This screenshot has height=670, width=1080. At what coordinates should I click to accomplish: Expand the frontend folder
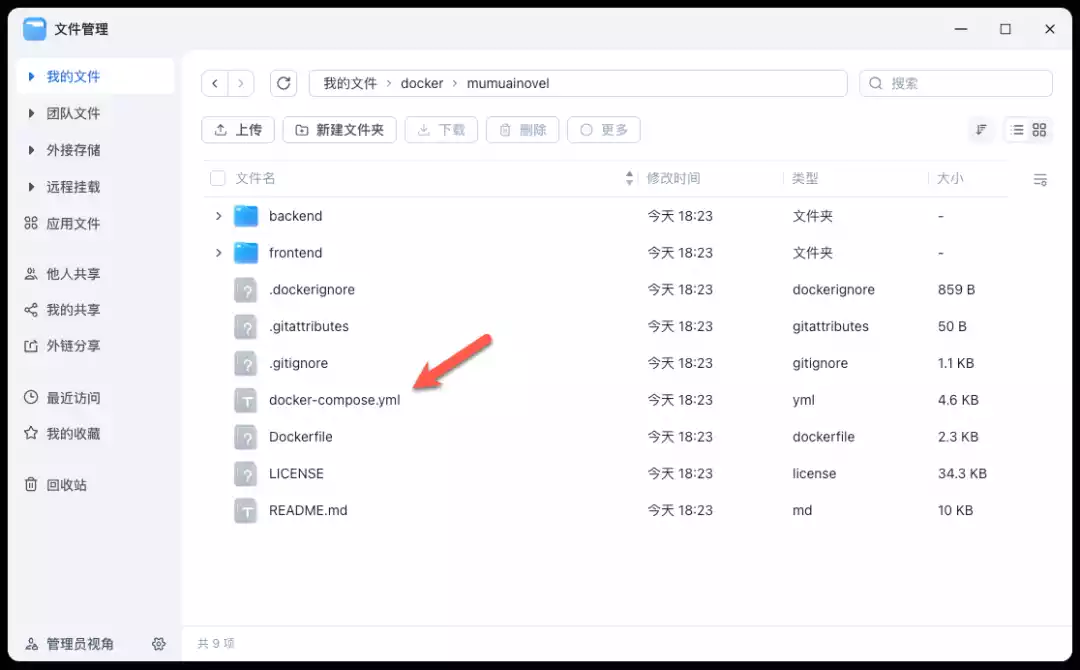[x=219, y=252]
